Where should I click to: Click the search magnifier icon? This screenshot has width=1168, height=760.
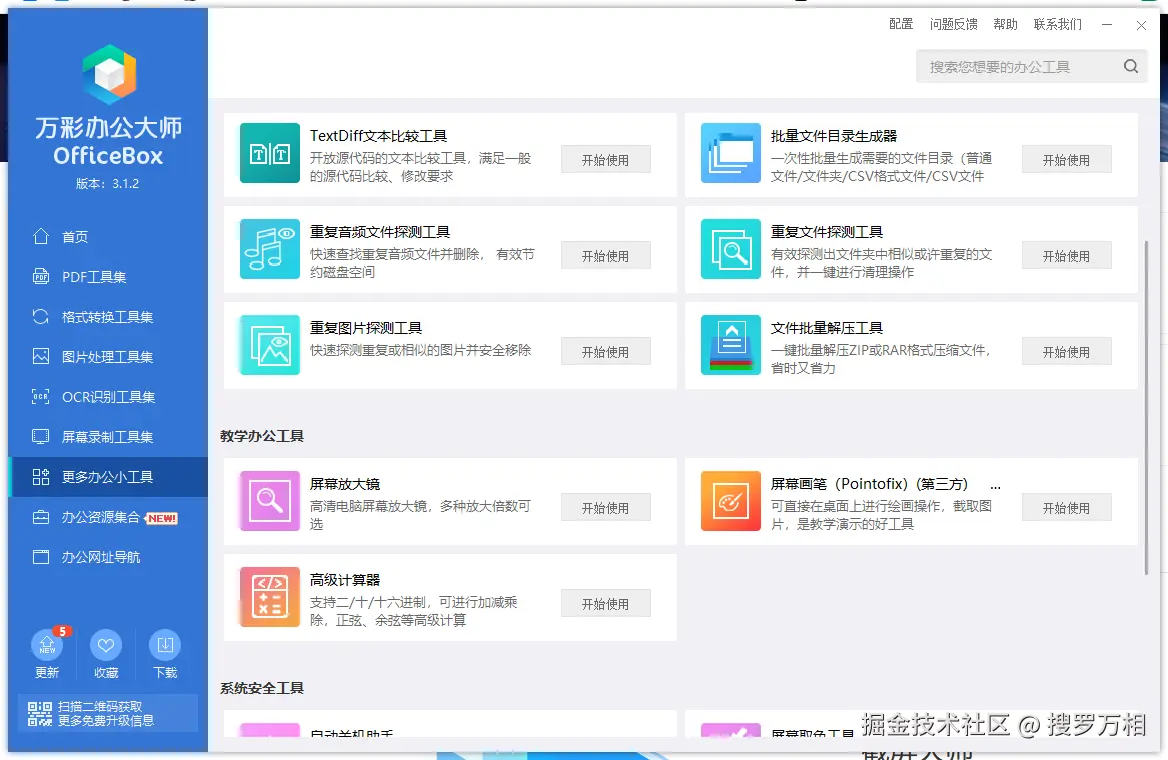[x=1131, y=66]
